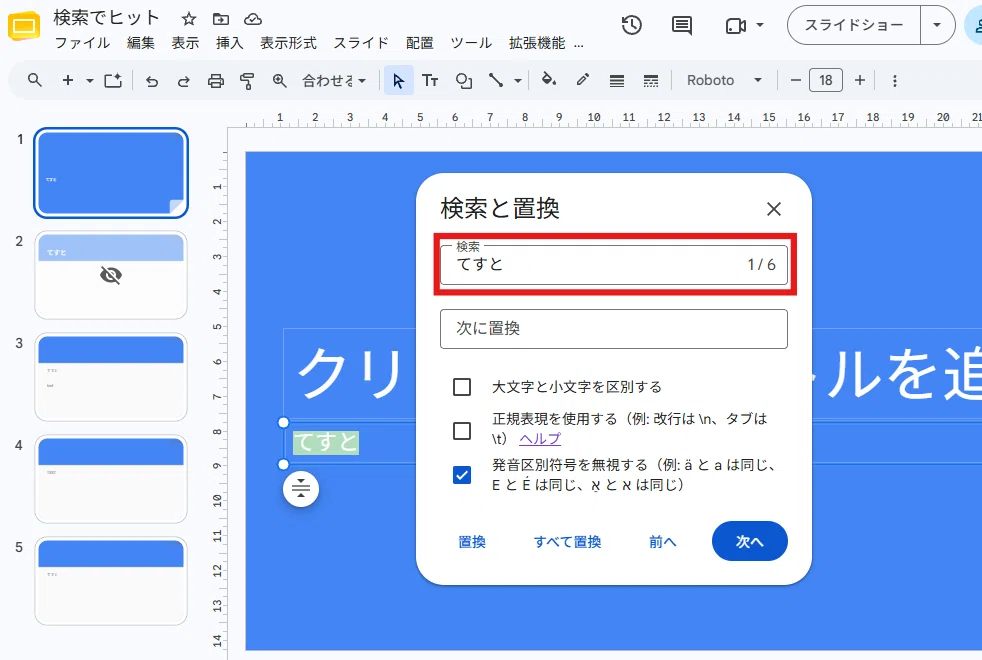Select slide 5 thumbnail
The width and height of the screenshot is (982, 660).
tap(111, 581)
